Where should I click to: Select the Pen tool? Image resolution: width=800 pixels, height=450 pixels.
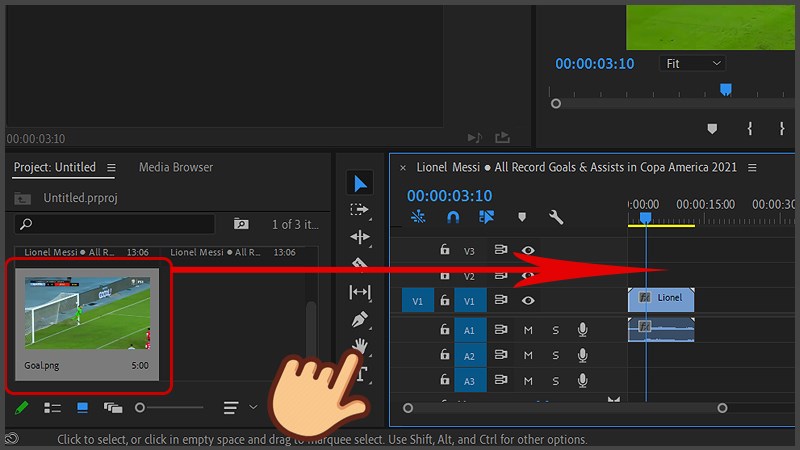pos(359,320)
